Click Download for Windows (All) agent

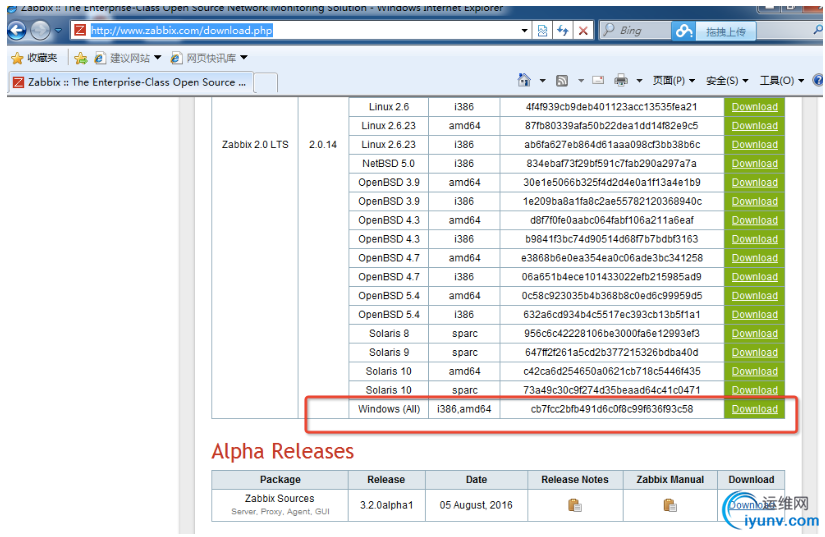(x=754, y=409)
